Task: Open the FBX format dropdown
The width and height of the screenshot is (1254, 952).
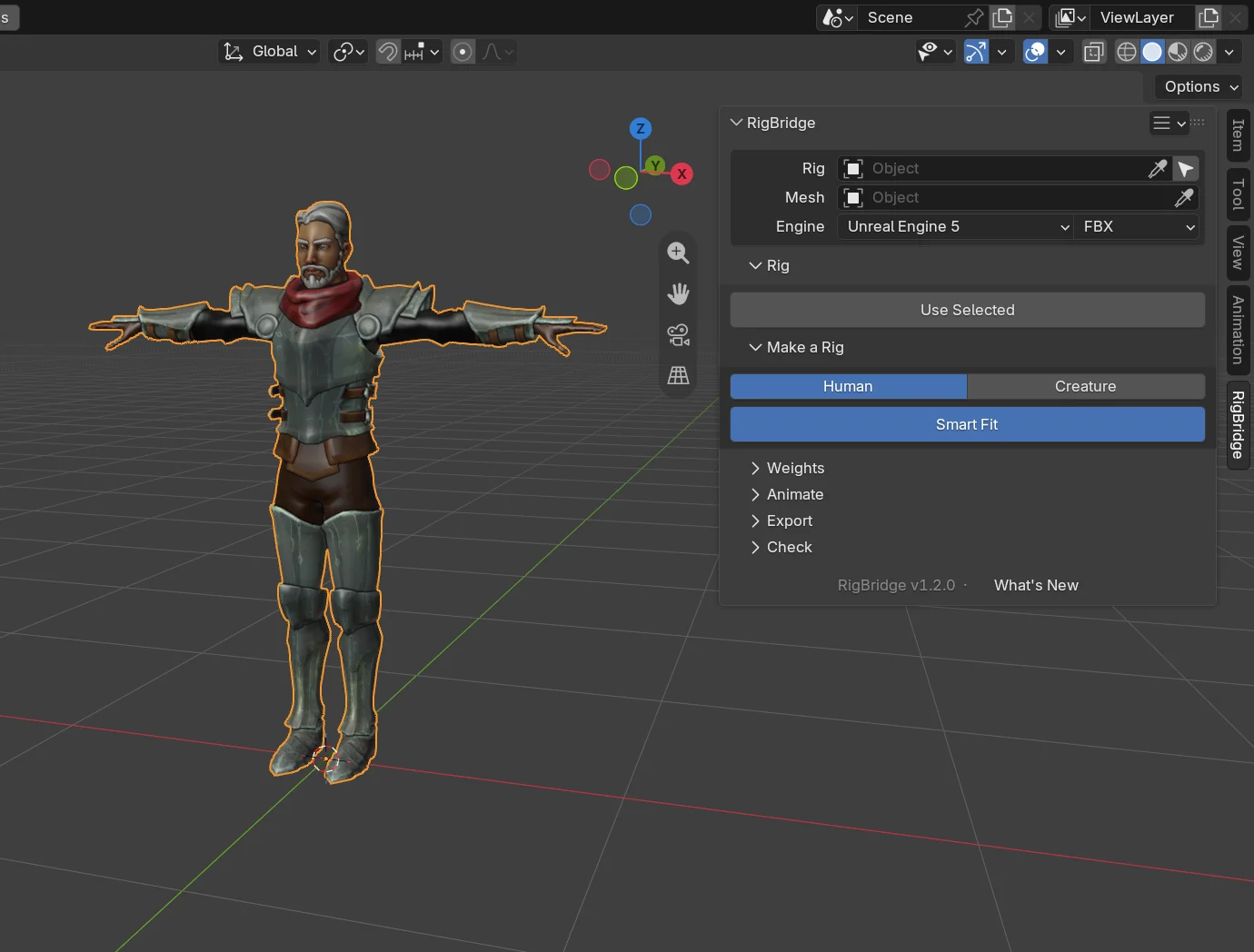Action: (1138, 227)
